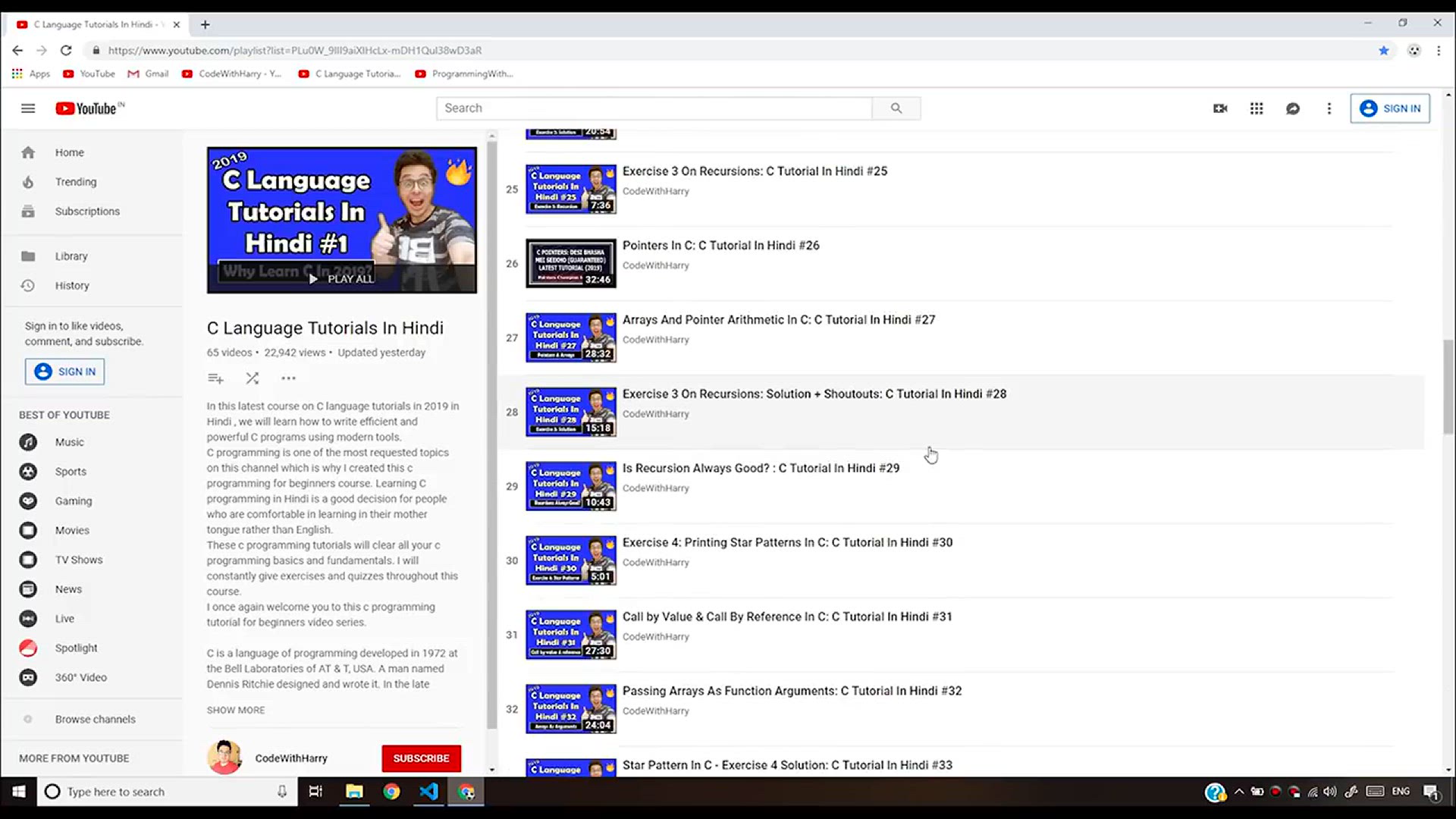Open the header three-dot settings menu
This screenshot has width=1456, height=819.
coord(1329,108)
